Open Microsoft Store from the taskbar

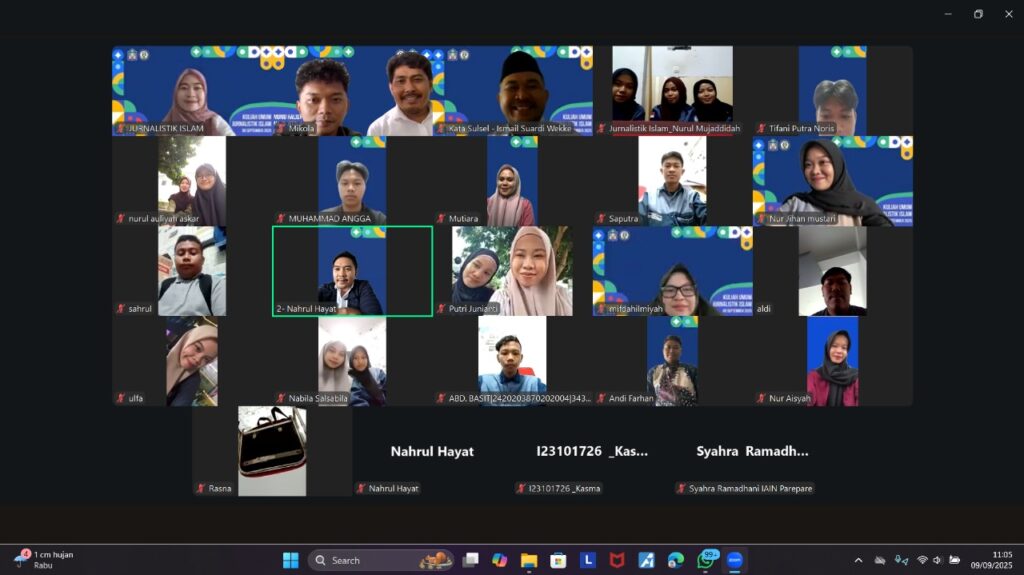click(x=559, y=560)
